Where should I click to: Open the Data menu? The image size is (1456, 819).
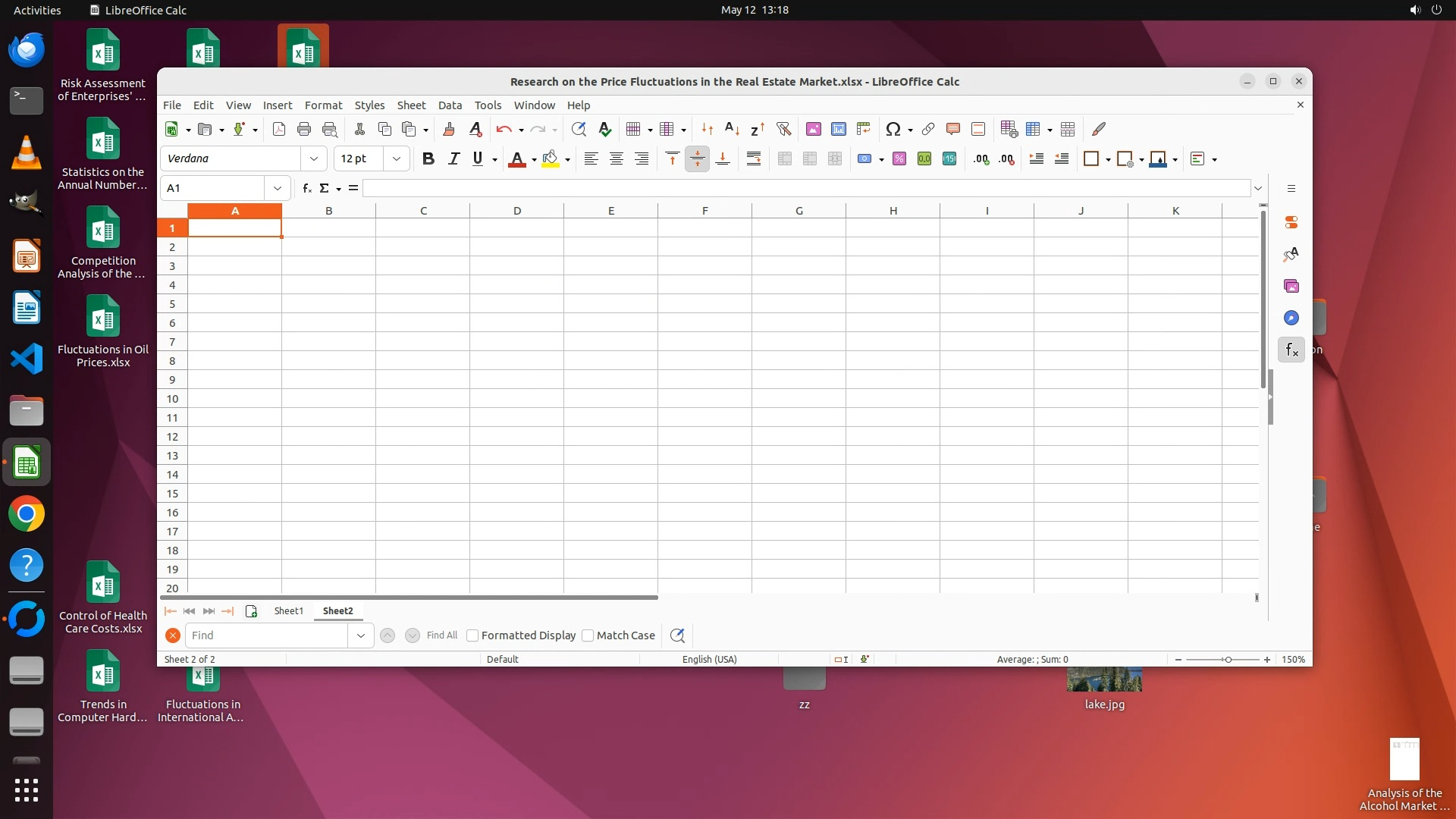tap(449, 105)
